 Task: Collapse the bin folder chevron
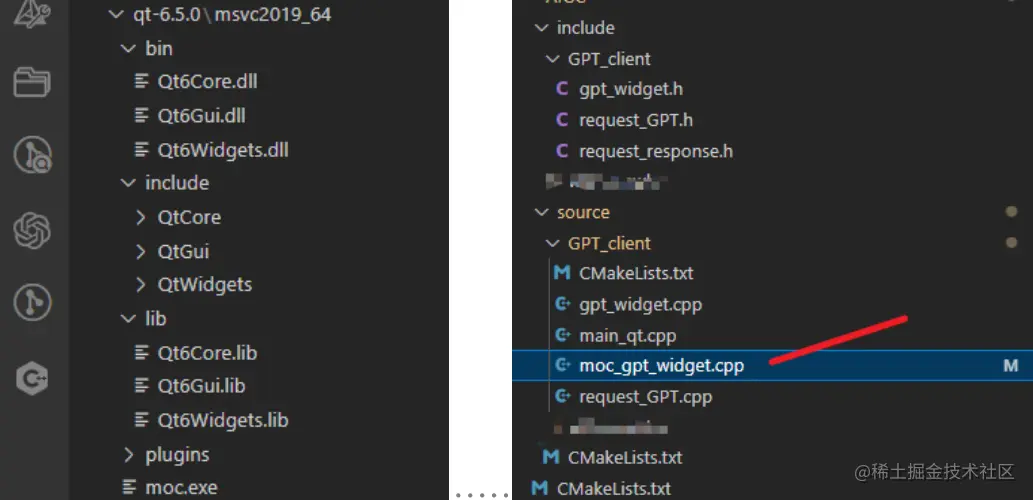click(128, 48)
